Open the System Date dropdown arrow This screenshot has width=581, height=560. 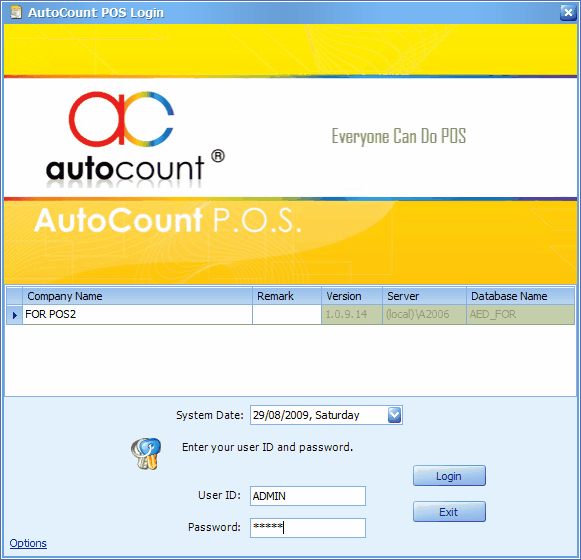click(394, 415)
